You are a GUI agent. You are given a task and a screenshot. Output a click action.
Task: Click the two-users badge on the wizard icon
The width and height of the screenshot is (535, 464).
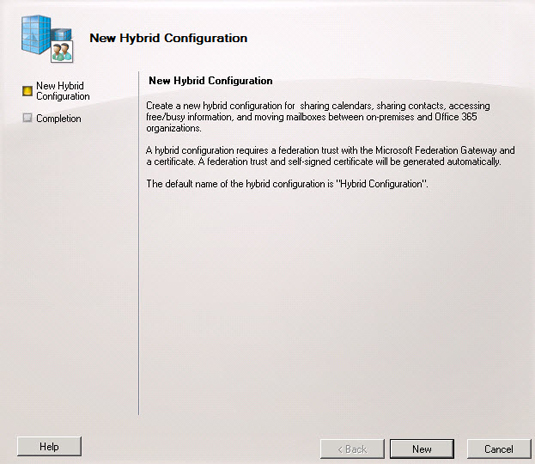(62, 52)
